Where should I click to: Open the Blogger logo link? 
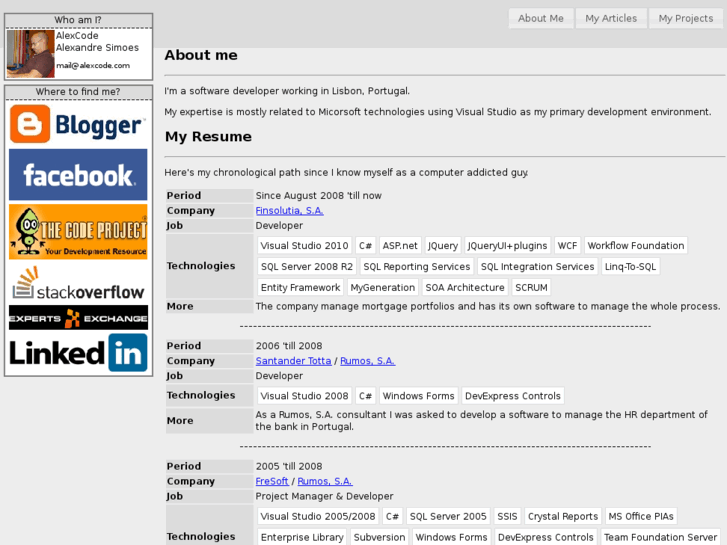point(78,124)
